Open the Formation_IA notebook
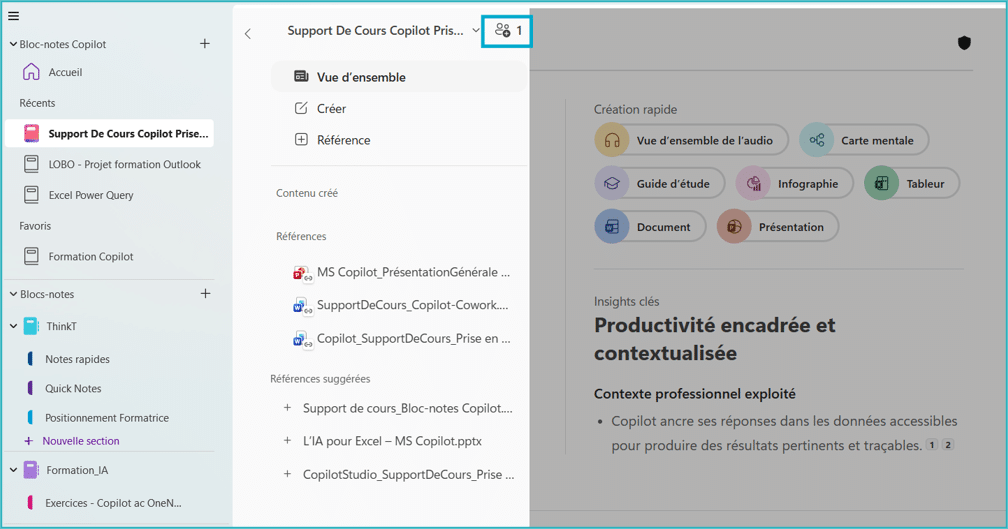 coord(77,471)
